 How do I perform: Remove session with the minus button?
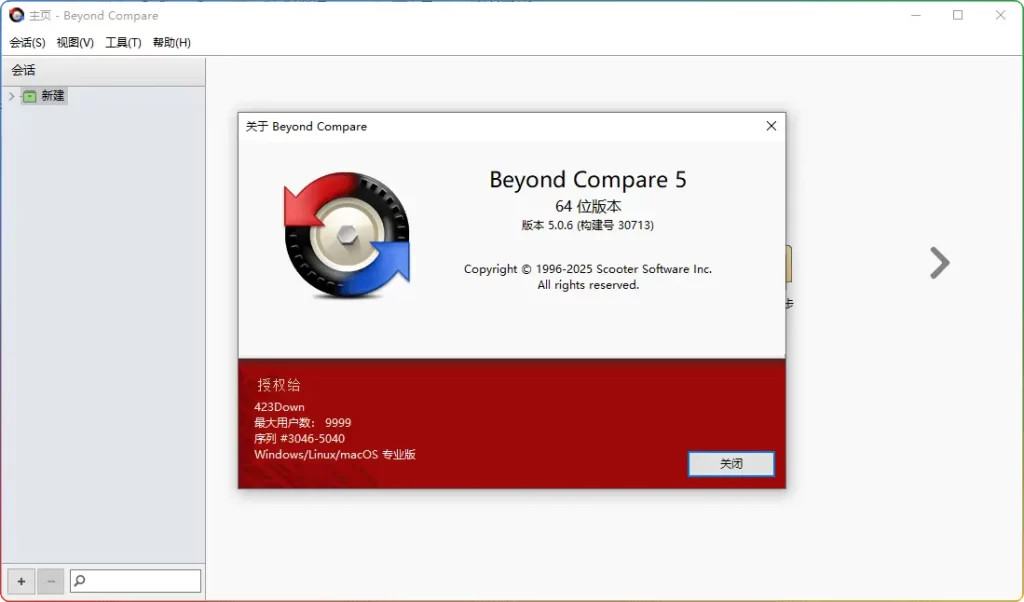tap(51, 581)
